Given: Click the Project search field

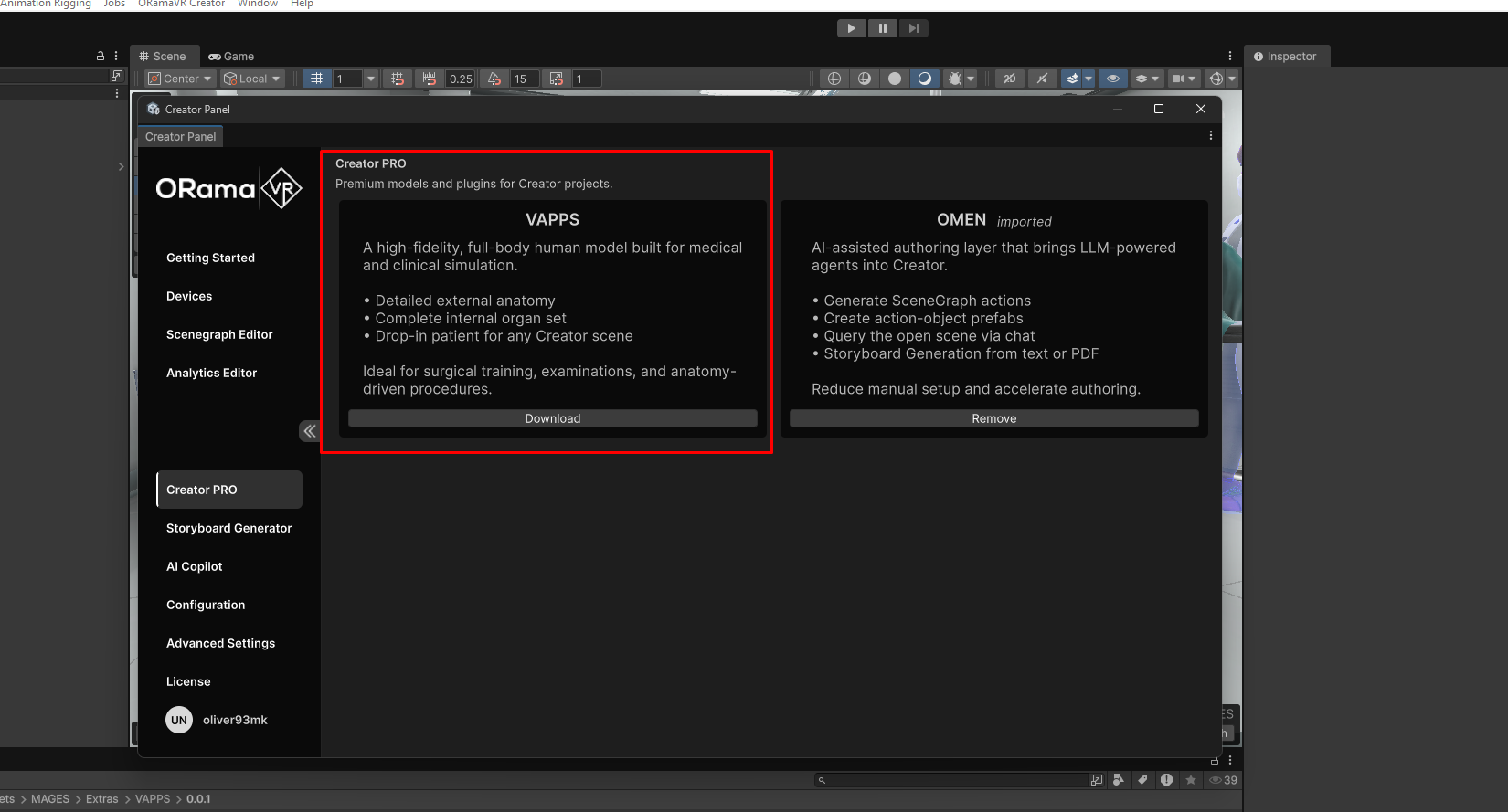Looking at the screenshot, I should pos(950,780).
